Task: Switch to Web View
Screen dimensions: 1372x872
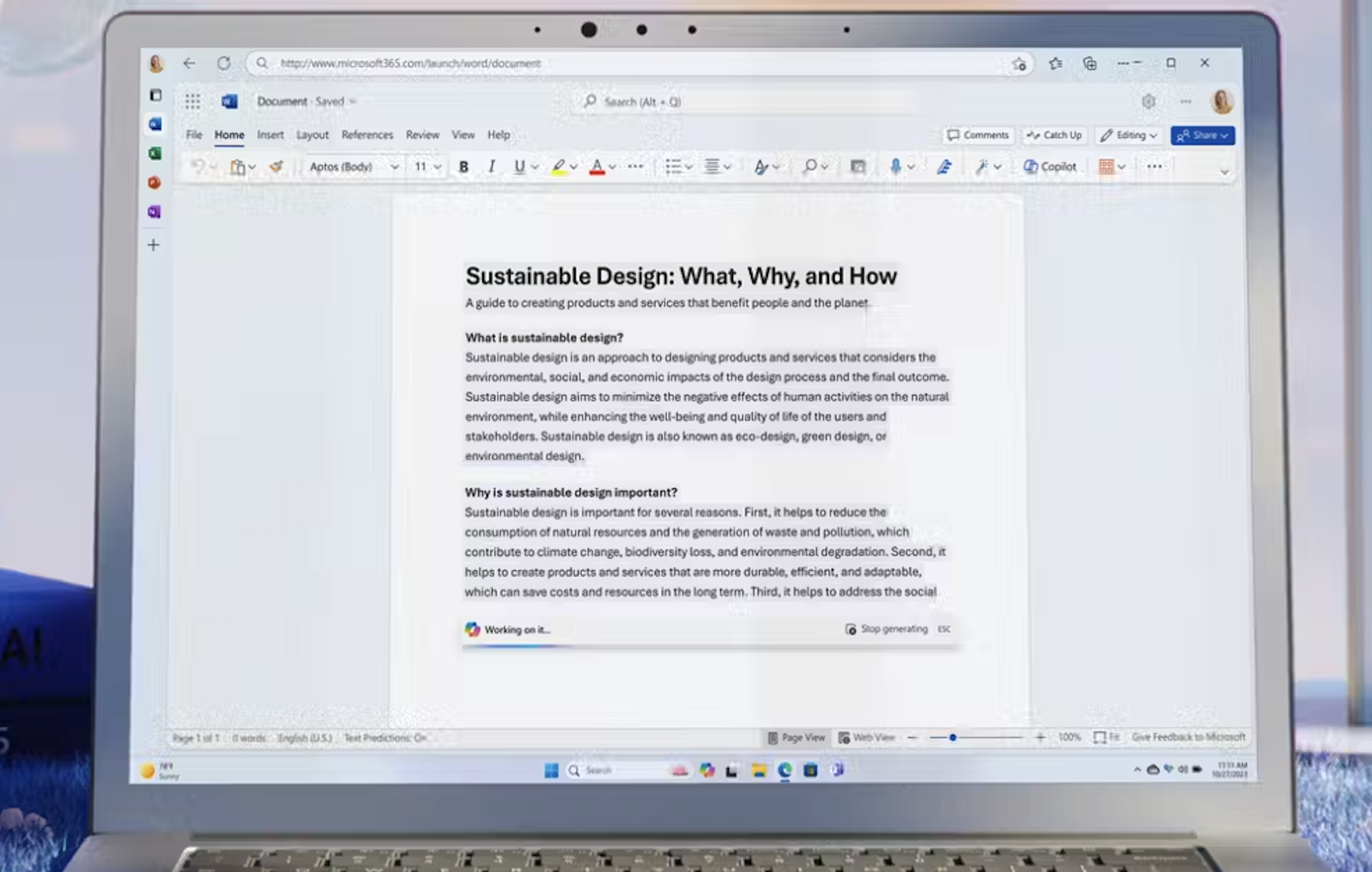Action: point(867,737)
